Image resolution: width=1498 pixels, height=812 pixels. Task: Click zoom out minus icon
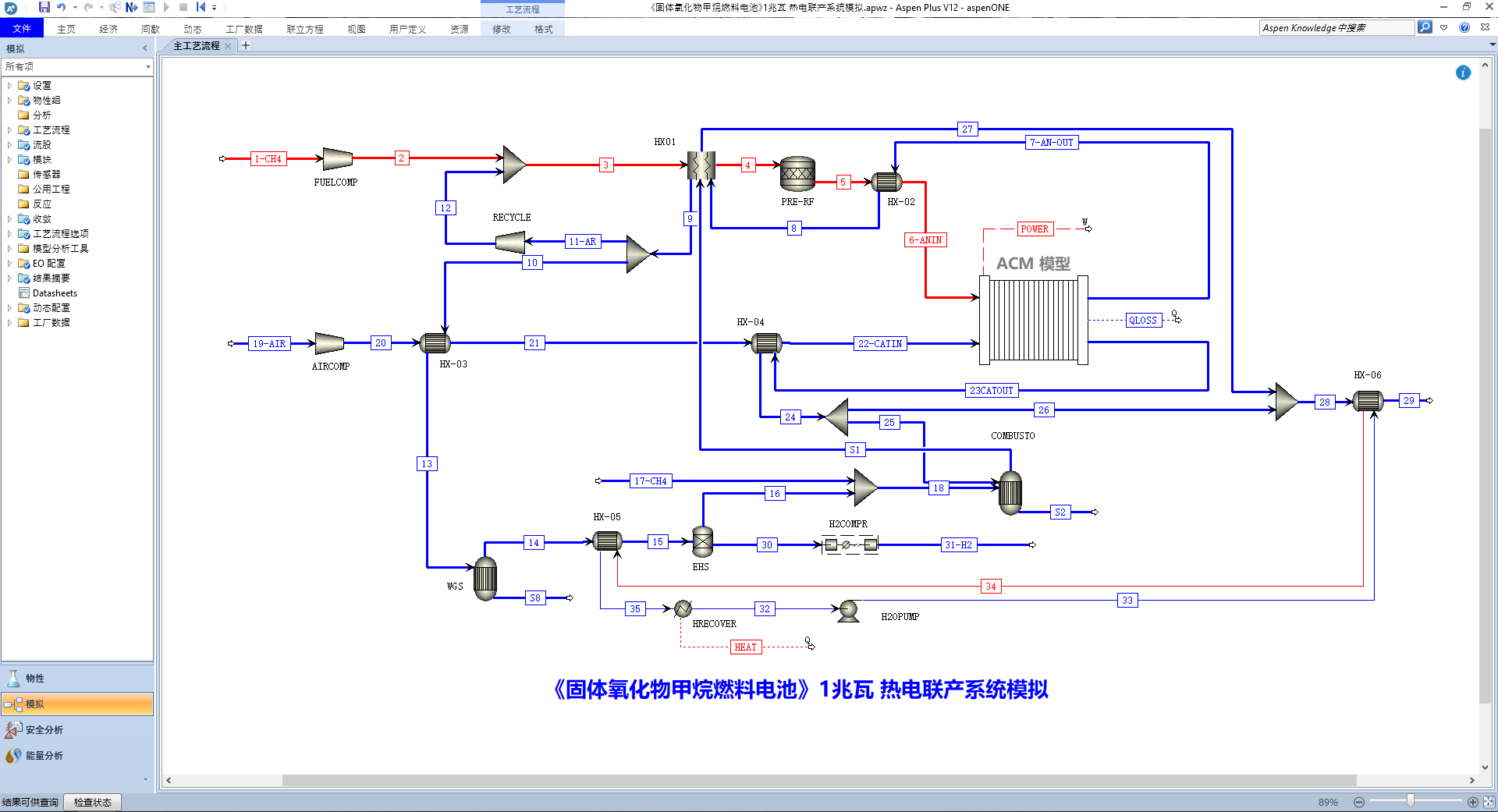[x=1358, y=803]
